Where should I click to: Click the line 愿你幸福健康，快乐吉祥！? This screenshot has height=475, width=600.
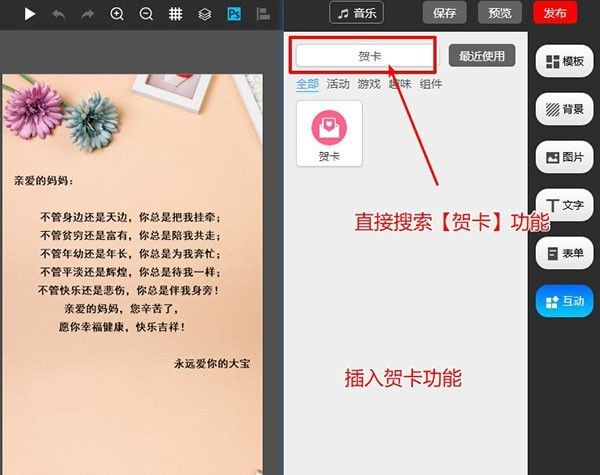pos(122,327)
